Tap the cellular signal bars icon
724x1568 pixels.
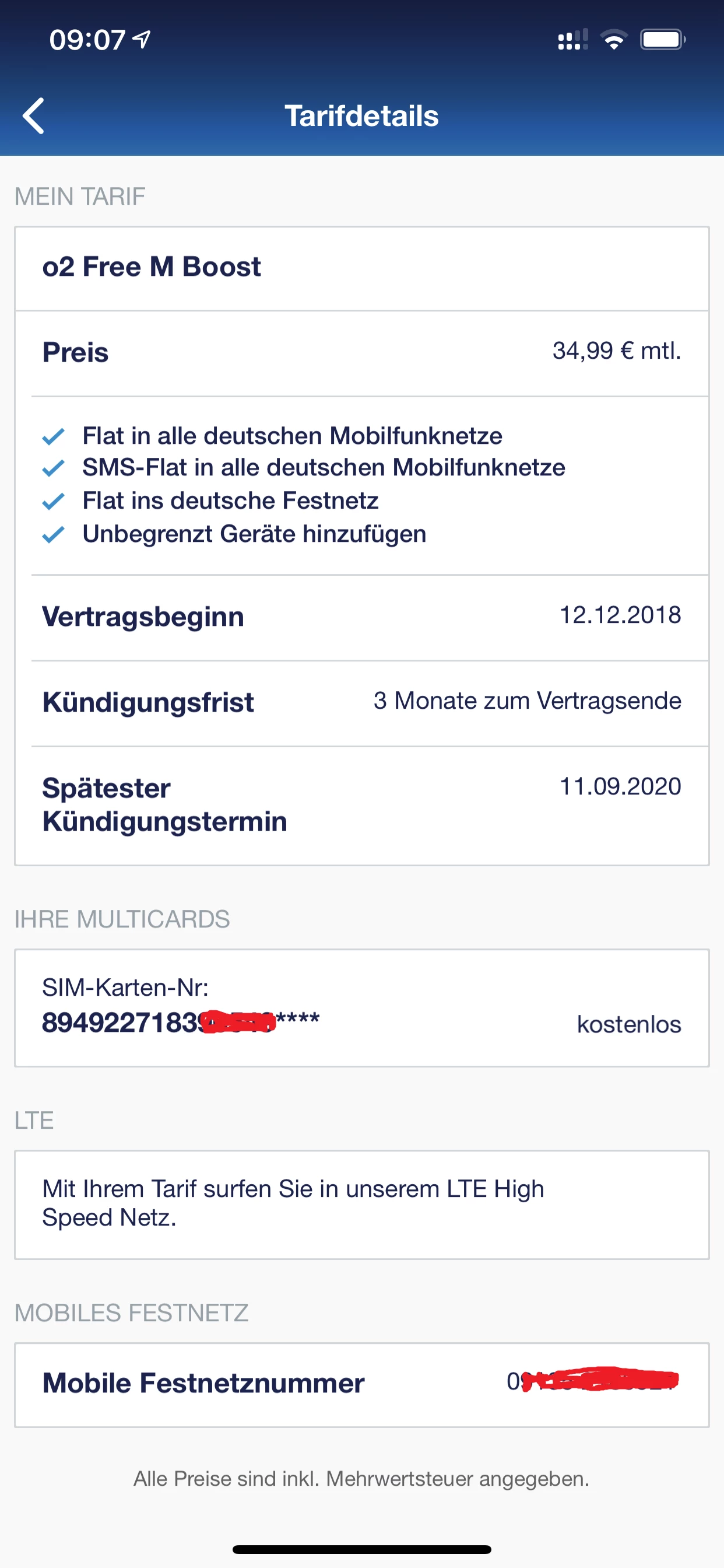pos(572,40)
